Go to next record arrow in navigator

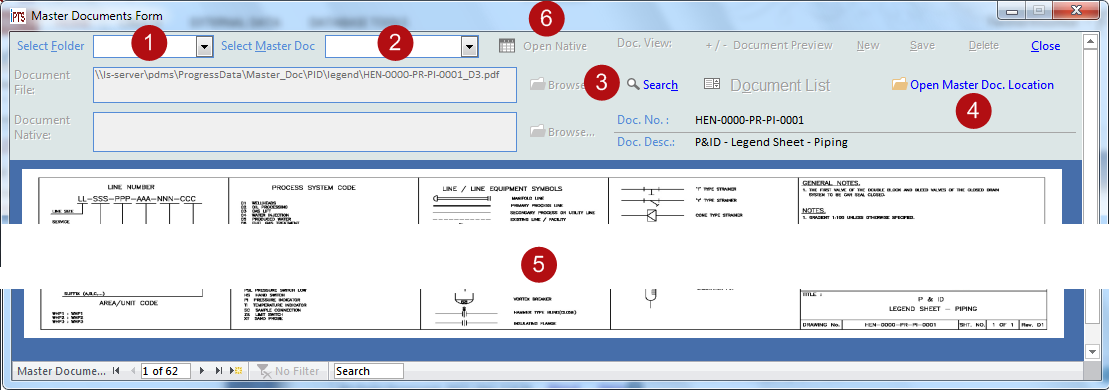202,371
